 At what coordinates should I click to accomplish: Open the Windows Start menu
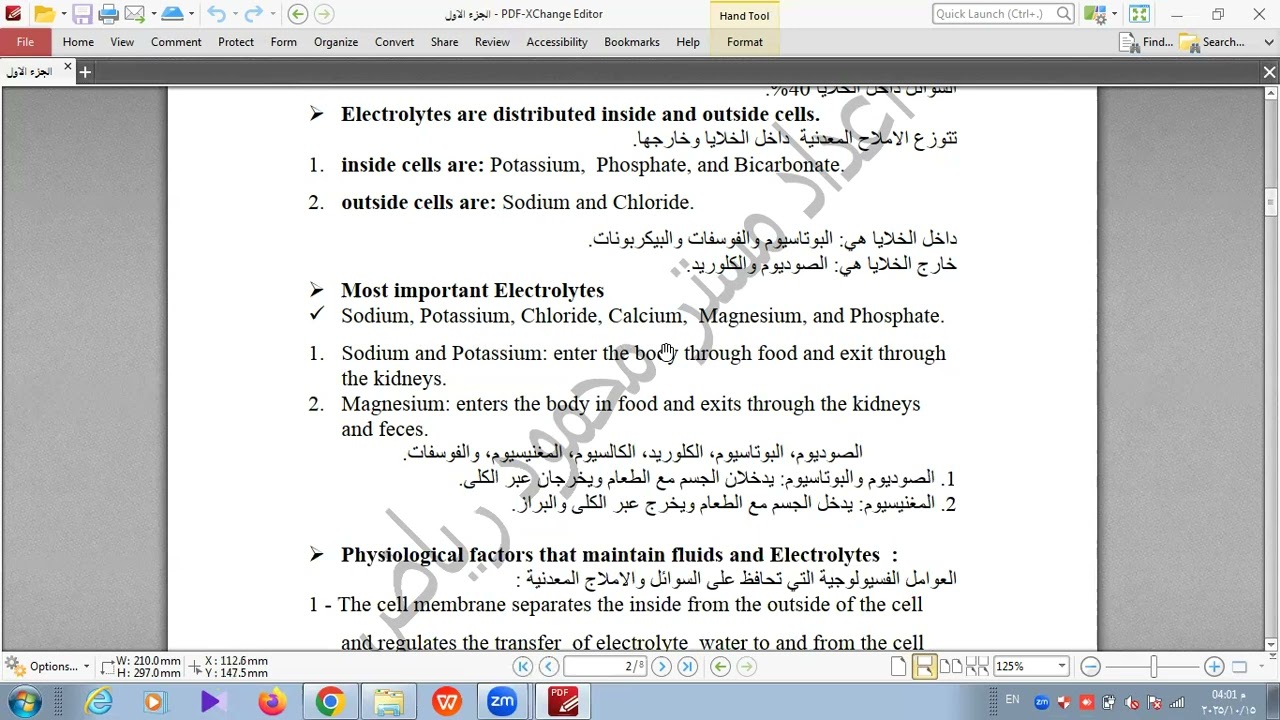tap(24, 702)
